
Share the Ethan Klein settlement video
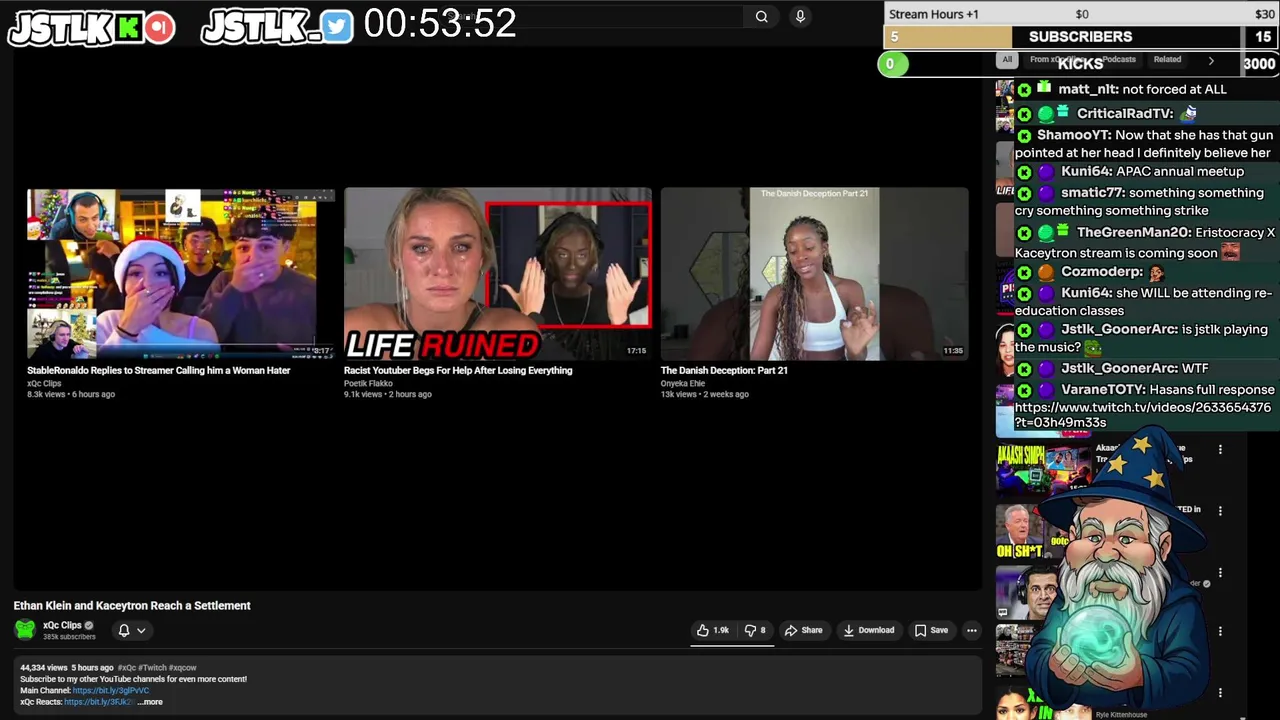coord(803,630)
